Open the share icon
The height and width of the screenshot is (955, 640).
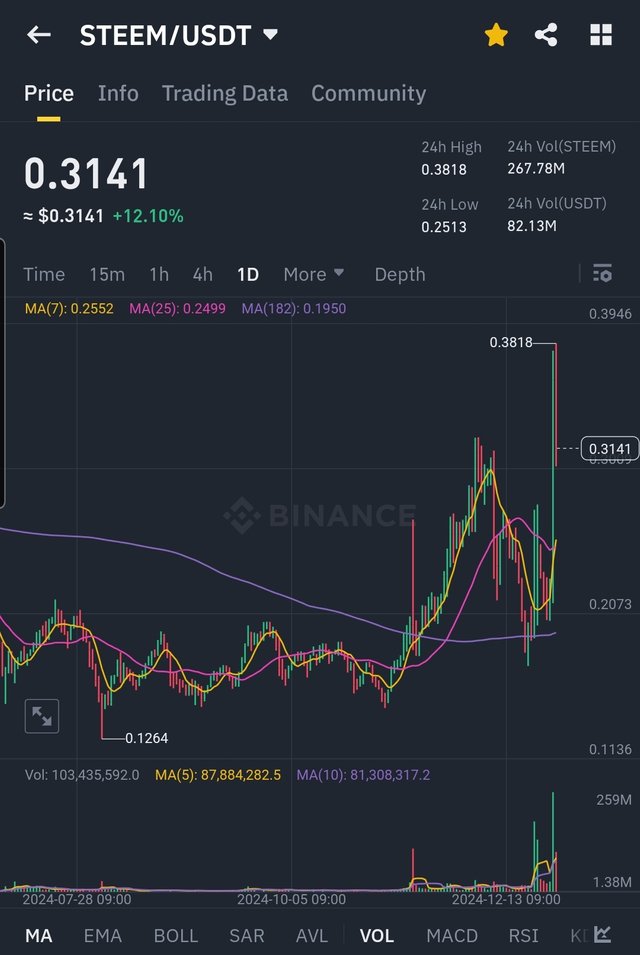point(546,35)
